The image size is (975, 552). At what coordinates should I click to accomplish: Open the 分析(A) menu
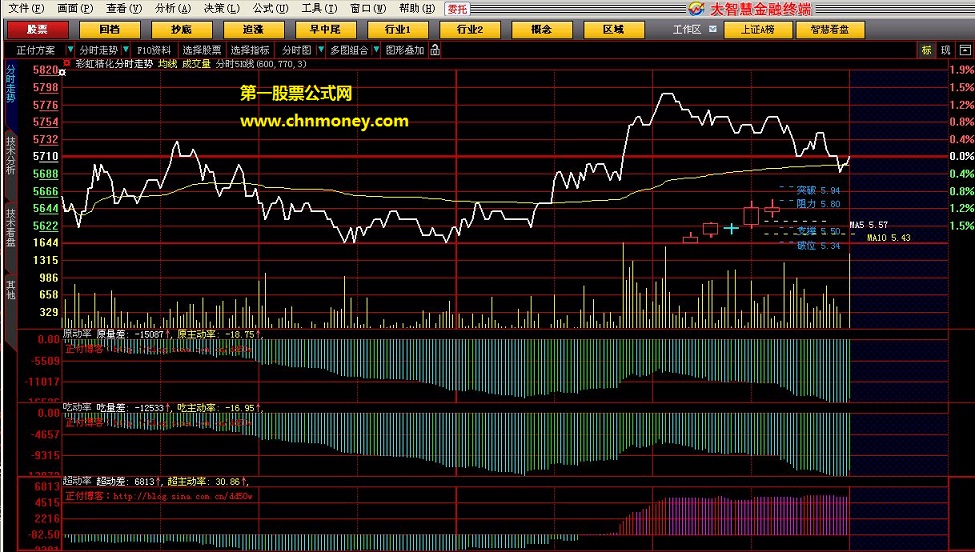coord(173,9)
